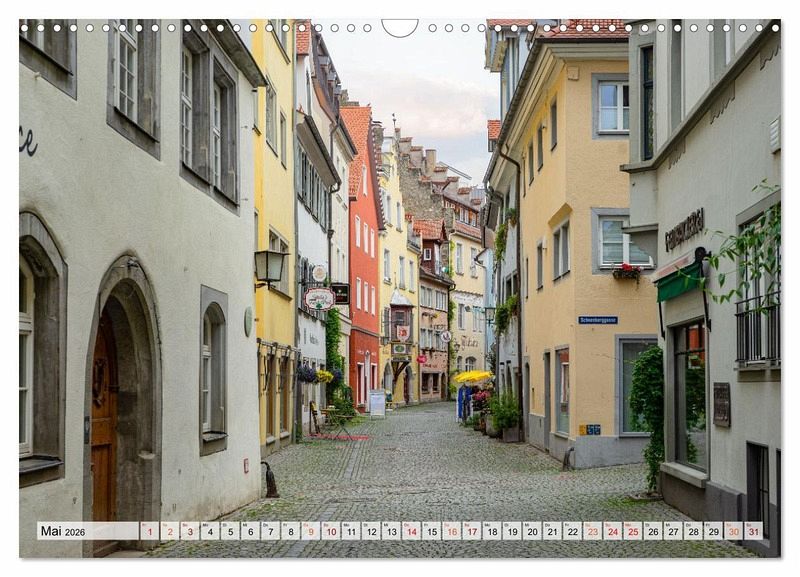Click day 10 in the calendar row

330,532
